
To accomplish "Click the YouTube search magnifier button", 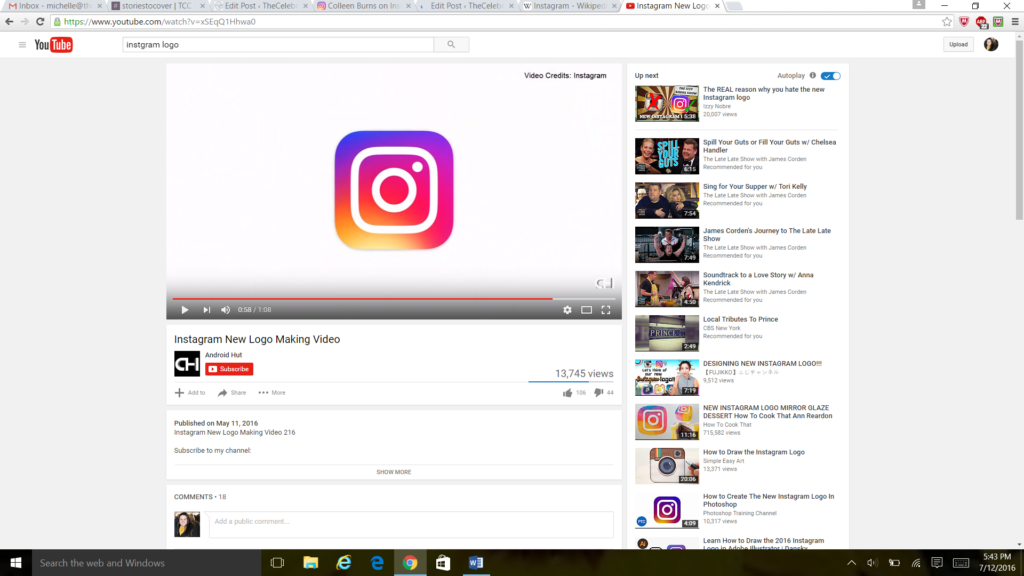I will 451,45.
